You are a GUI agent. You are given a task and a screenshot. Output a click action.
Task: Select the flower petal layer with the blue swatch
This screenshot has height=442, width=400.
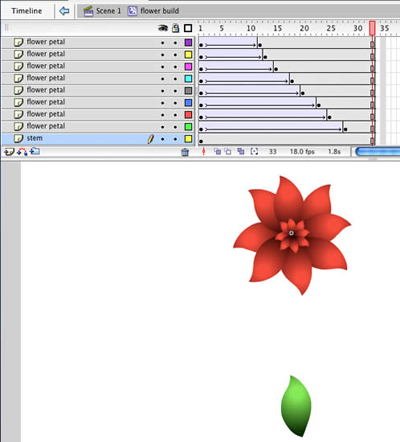coord(46,102)
